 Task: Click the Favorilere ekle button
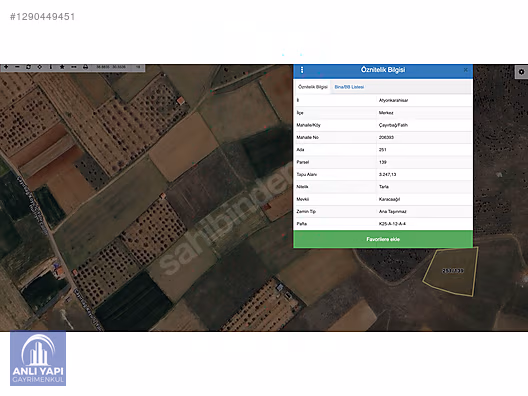tap(383, 239)
